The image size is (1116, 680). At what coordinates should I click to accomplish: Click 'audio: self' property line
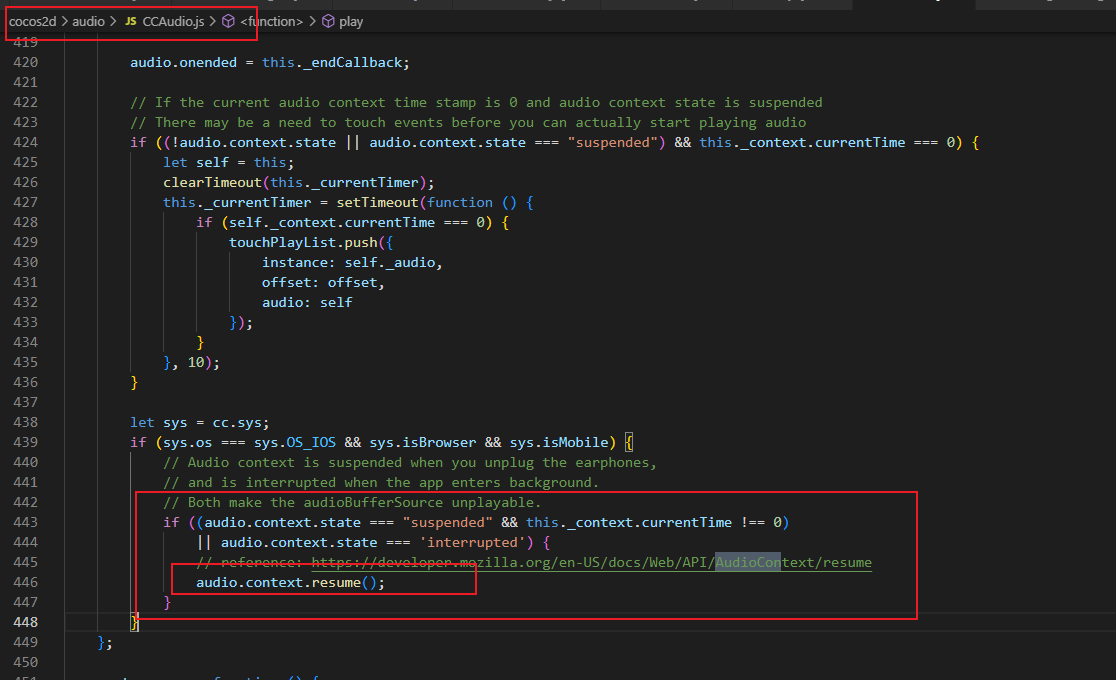(x=307, y=303)
